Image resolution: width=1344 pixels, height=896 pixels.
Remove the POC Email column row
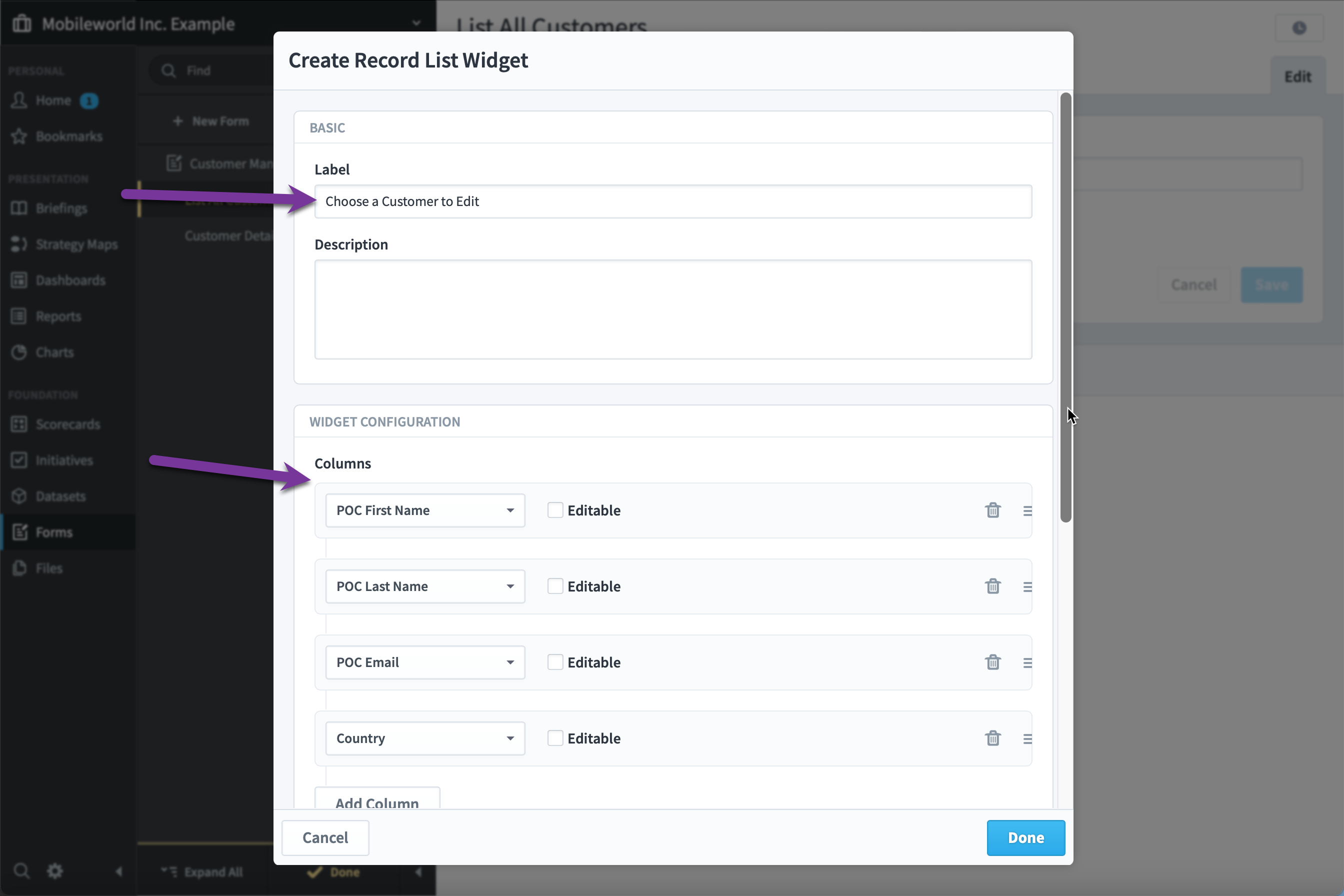tap(993, 662)
